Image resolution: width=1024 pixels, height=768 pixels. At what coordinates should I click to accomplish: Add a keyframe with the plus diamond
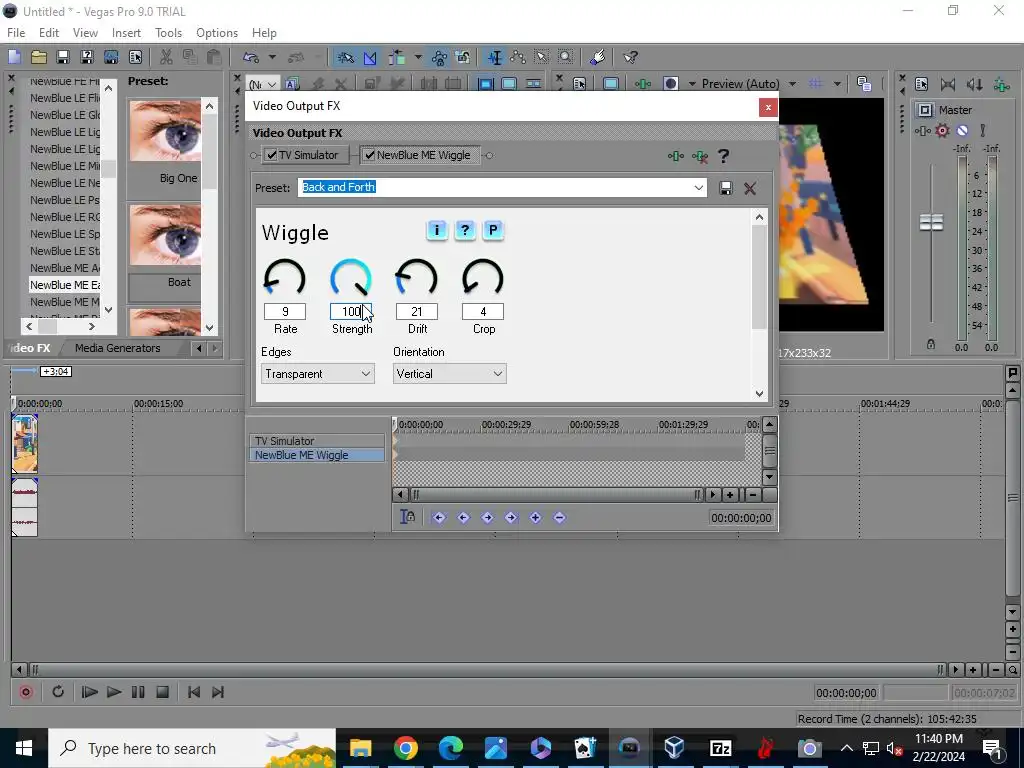point(536,518)
